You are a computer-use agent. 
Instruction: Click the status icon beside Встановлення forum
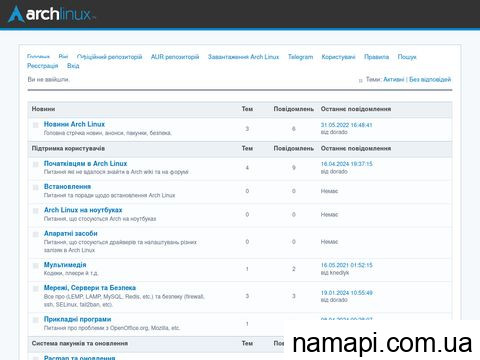coord(36,187)
